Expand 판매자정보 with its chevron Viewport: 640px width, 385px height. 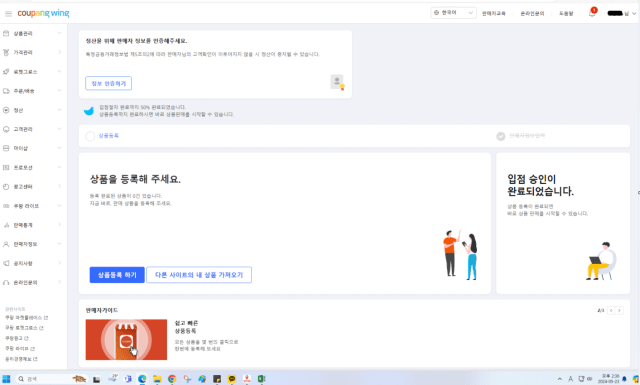[x=59, y=244]
